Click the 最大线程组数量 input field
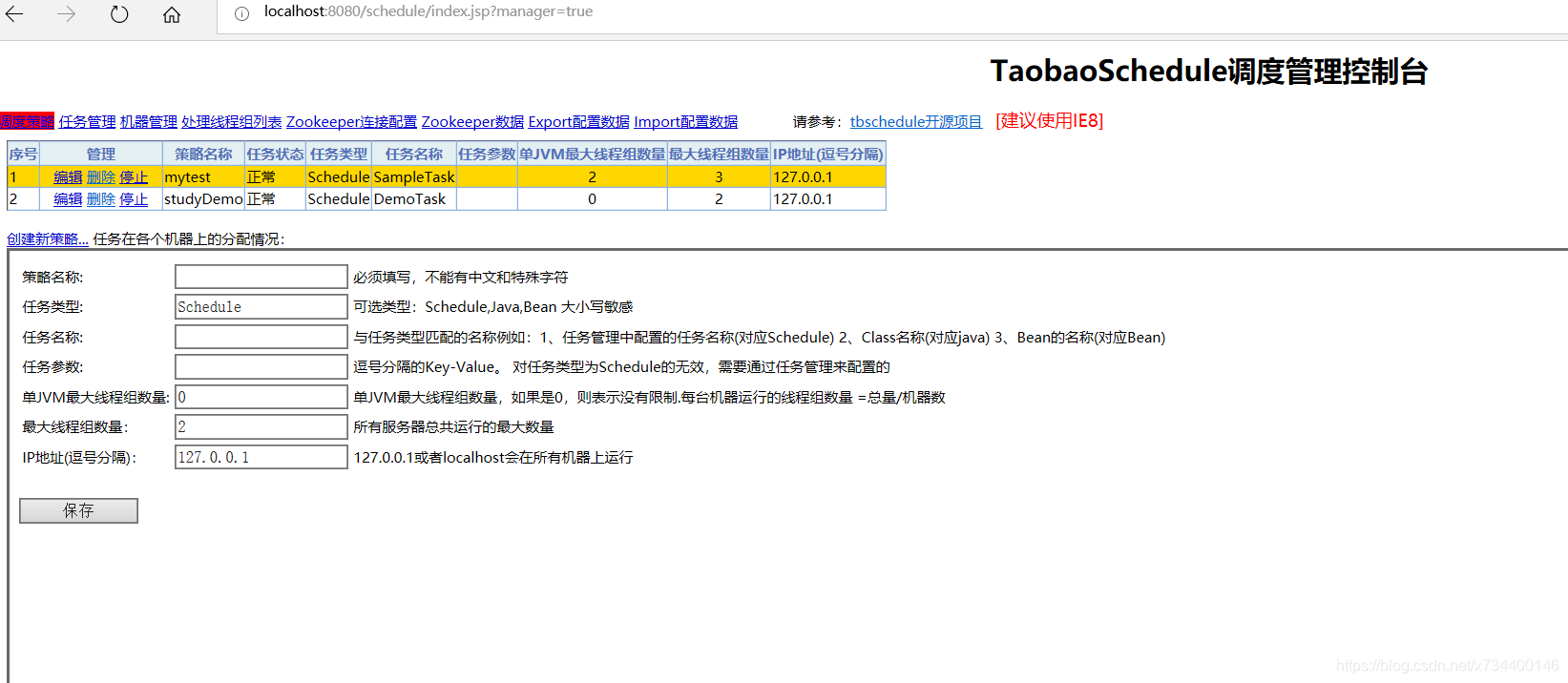Viewport: 1568px width, 683px height. 261,426
